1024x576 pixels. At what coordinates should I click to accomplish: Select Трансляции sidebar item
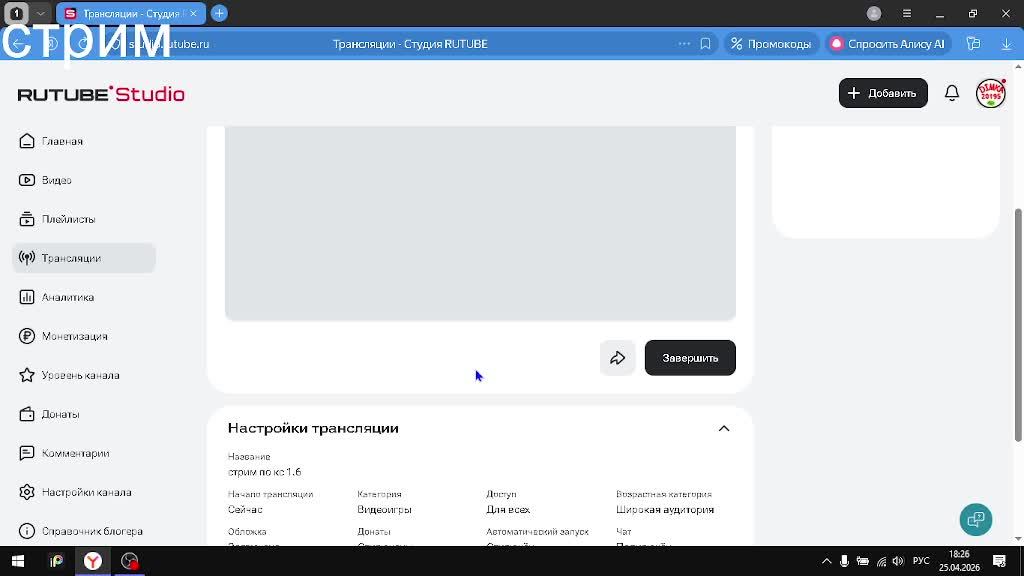(84, 258)
